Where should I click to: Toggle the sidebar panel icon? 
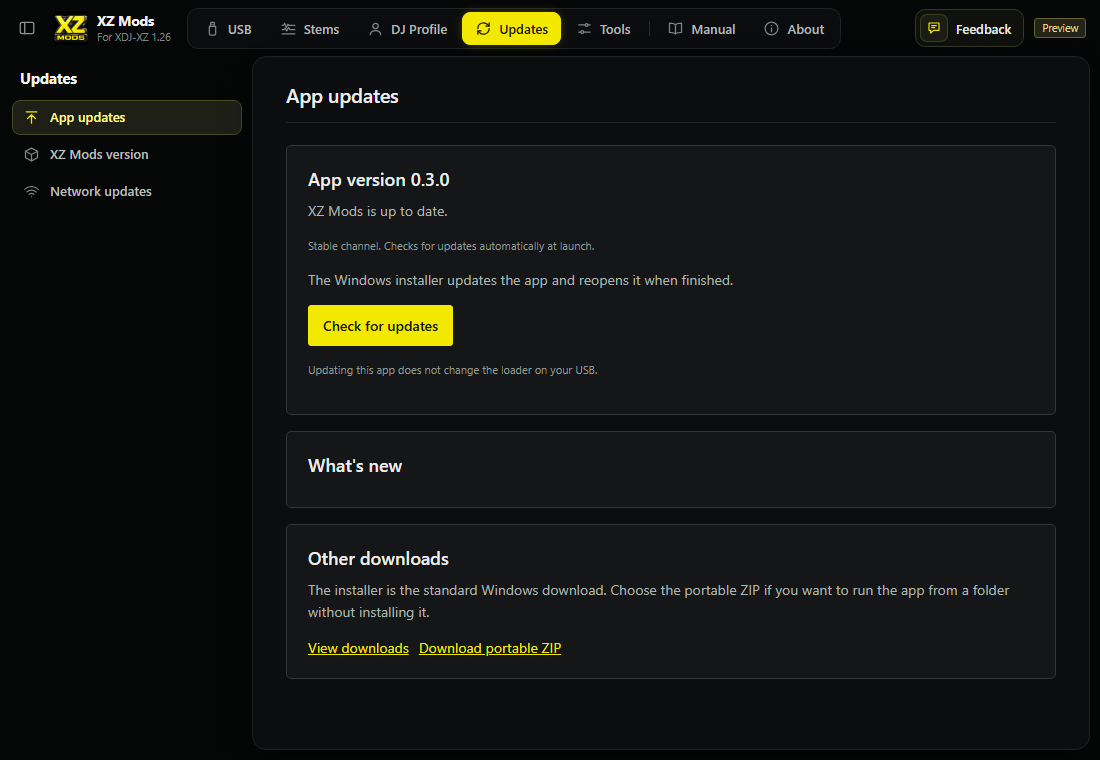point(27,28)
